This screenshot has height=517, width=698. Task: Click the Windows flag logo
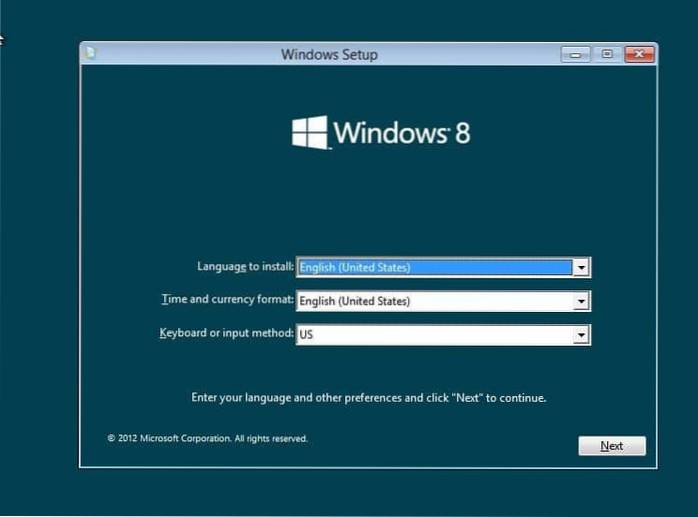click(x=309, y=132)
